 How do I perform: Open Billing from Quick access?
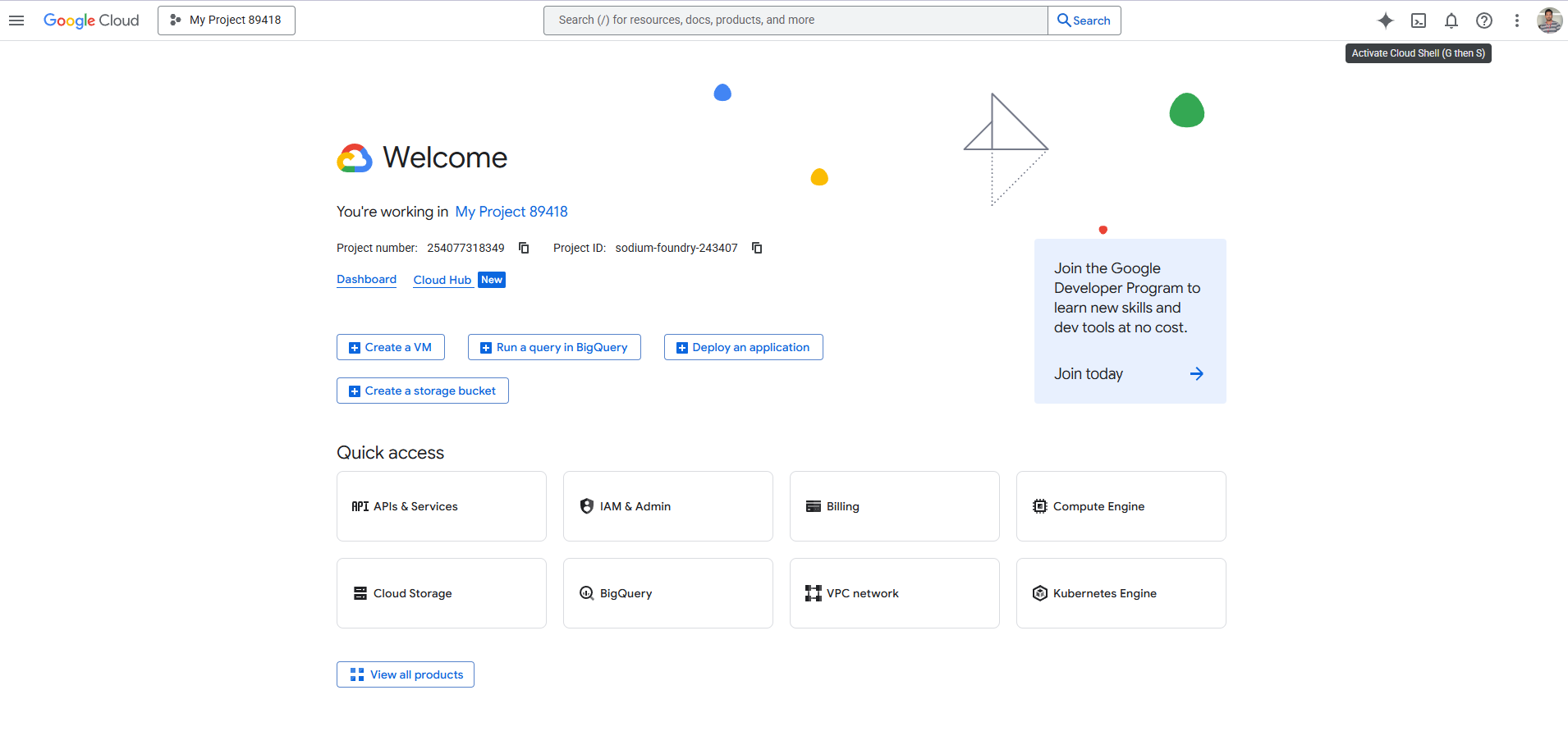pyautogui.click(x=894, y=506)
